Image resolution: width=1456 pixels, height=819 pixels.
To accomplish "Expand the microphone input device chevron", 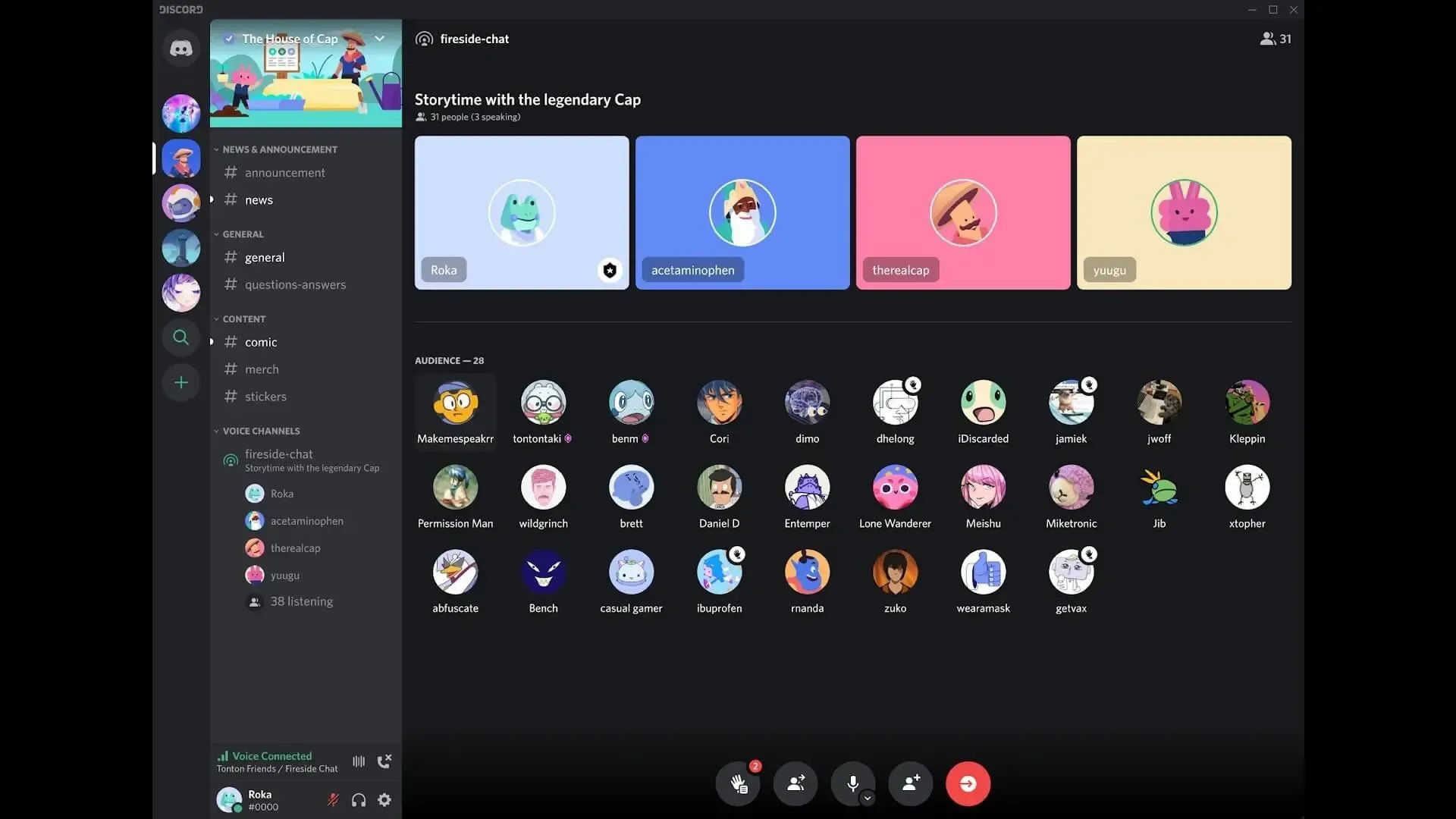I will click(x=868, y=798).
